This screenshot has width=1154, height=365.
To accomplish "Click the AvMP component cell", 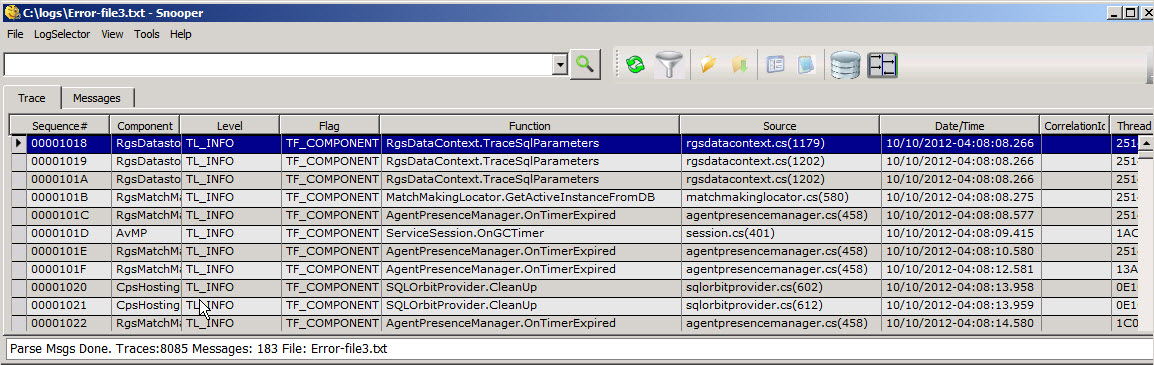I will point(145,233).
